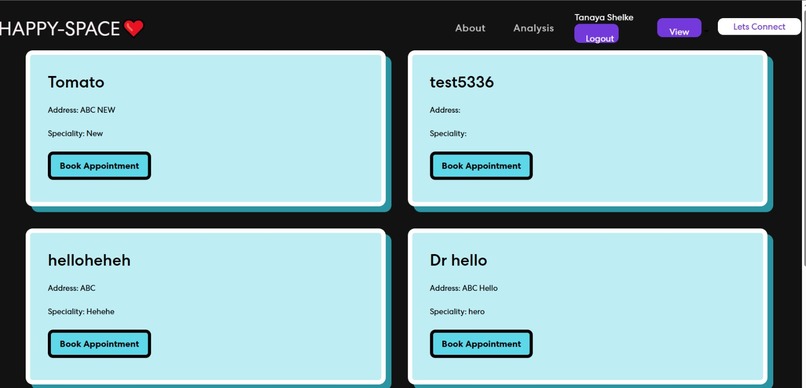Click the Lets Connect button
This screenshot has height=388, width=806.
(x=759, y=27)
